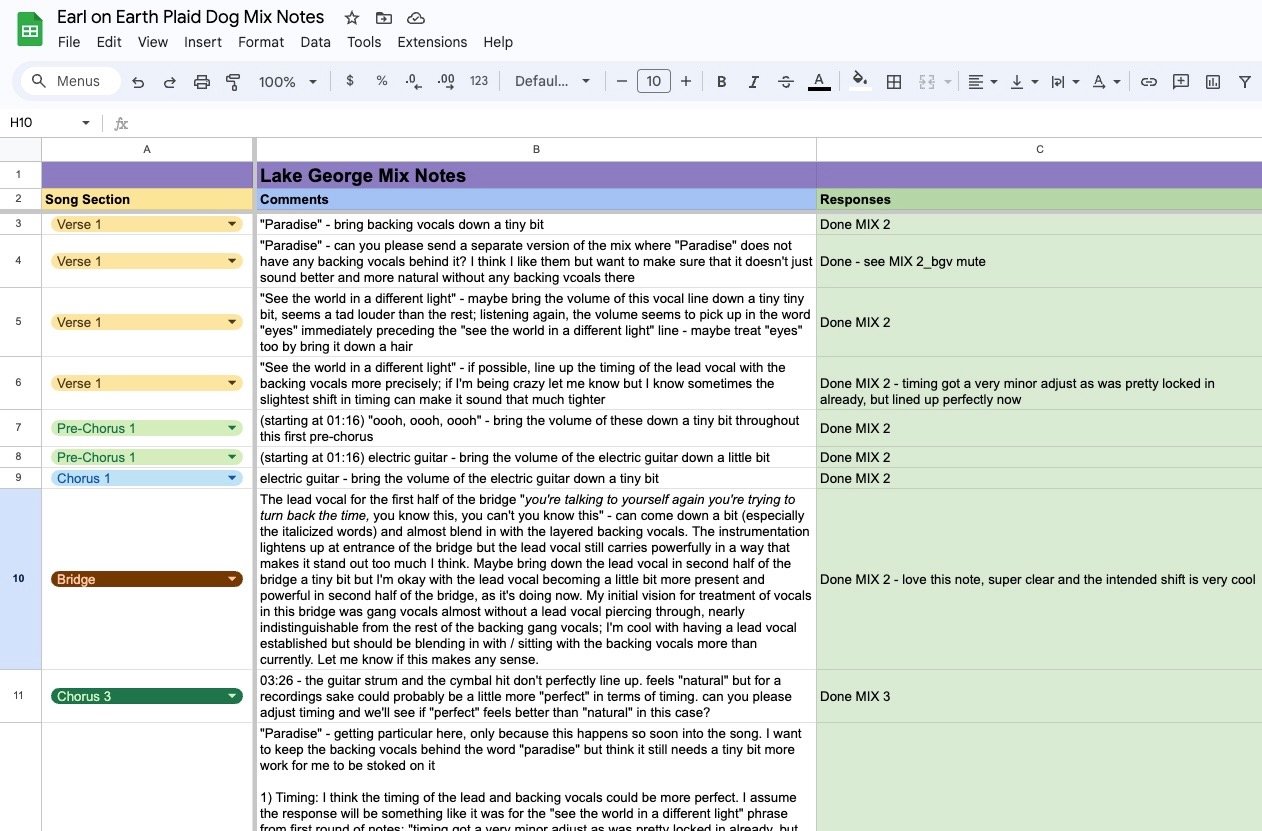This screenshot has width=1262, height=831.
Task: Format as percent
Action: pos(381,81)
